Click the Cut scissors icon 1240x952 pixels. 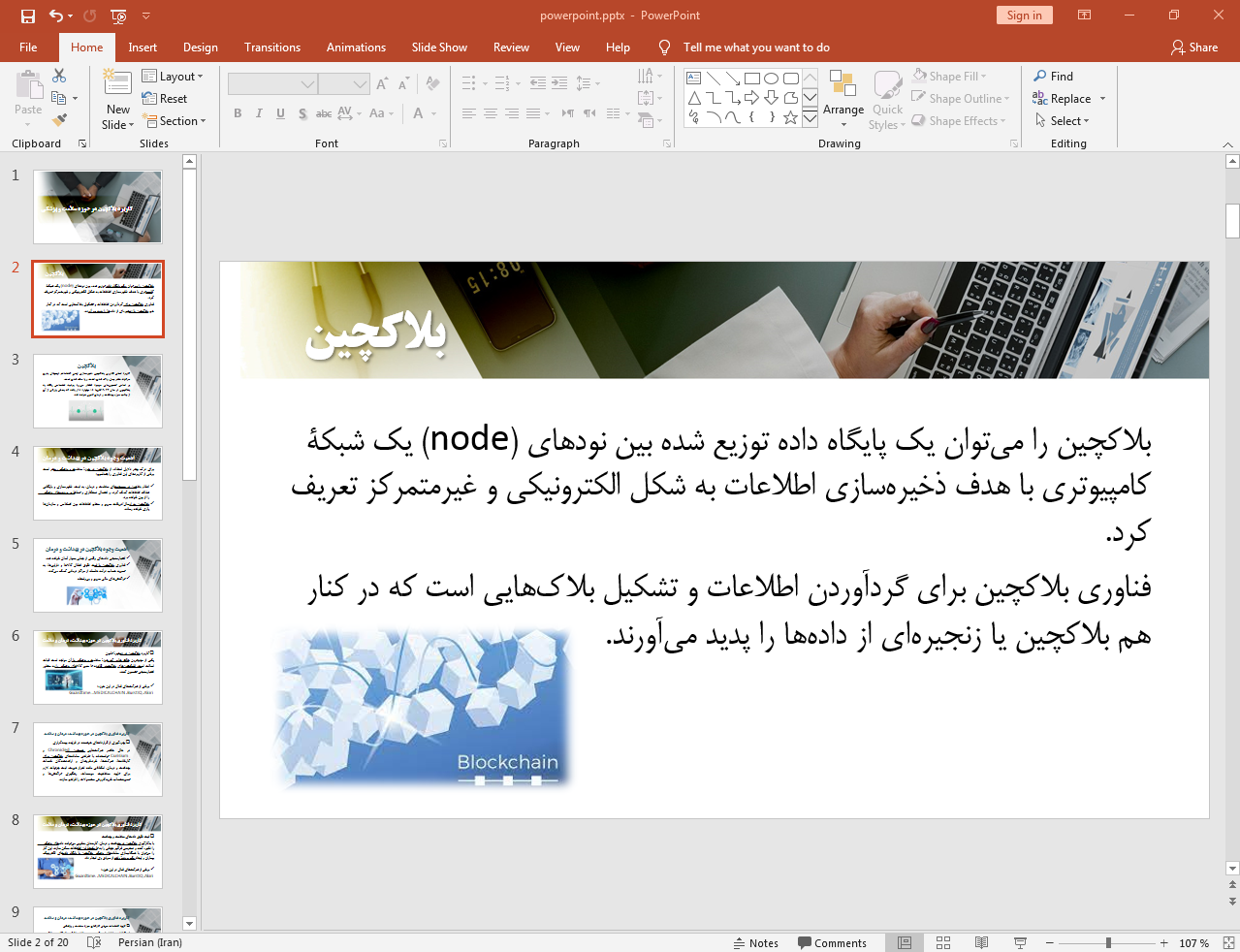click(x=59, y=76)
